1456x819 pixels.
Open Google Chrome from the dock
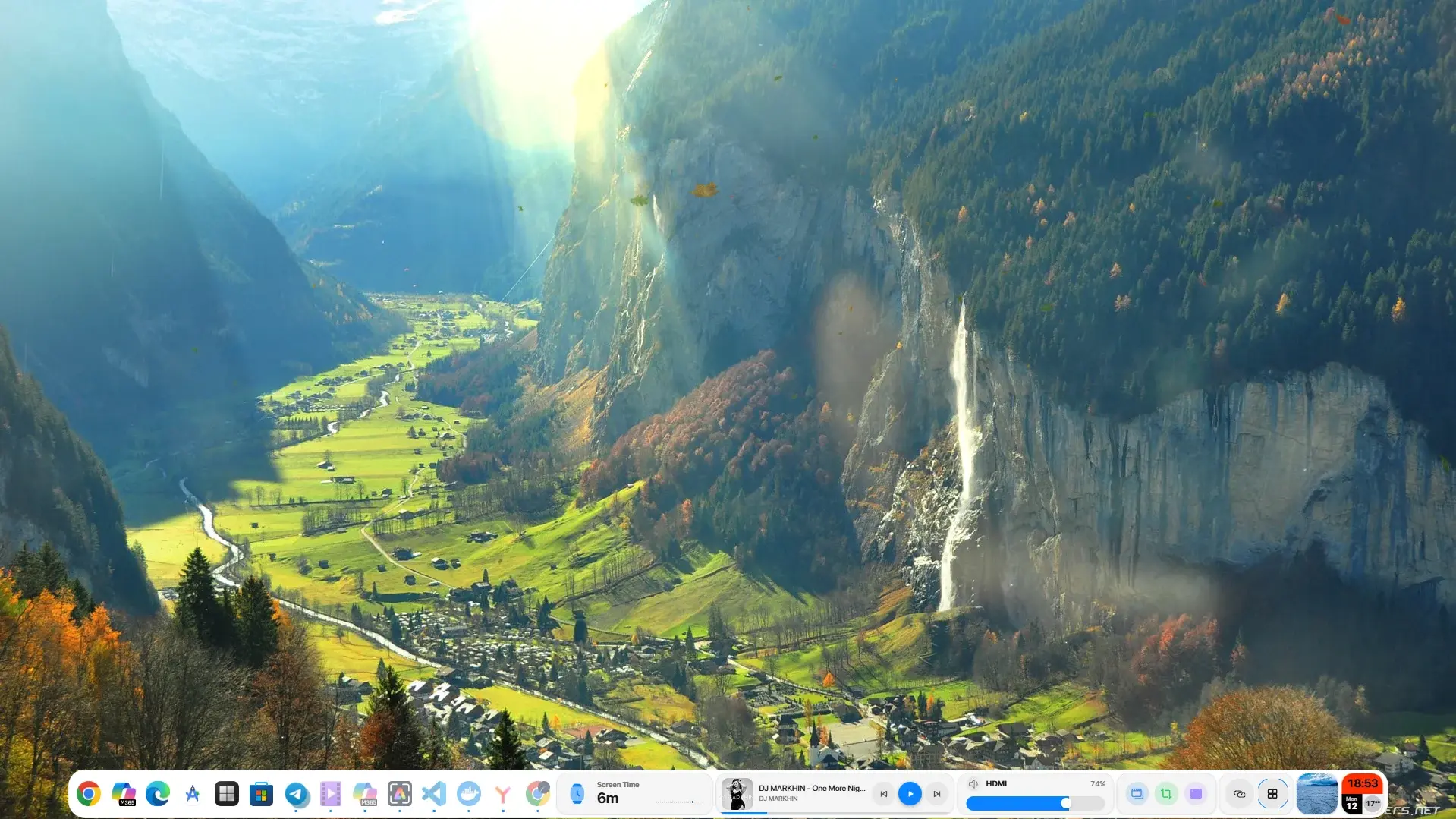click(89, 794)
